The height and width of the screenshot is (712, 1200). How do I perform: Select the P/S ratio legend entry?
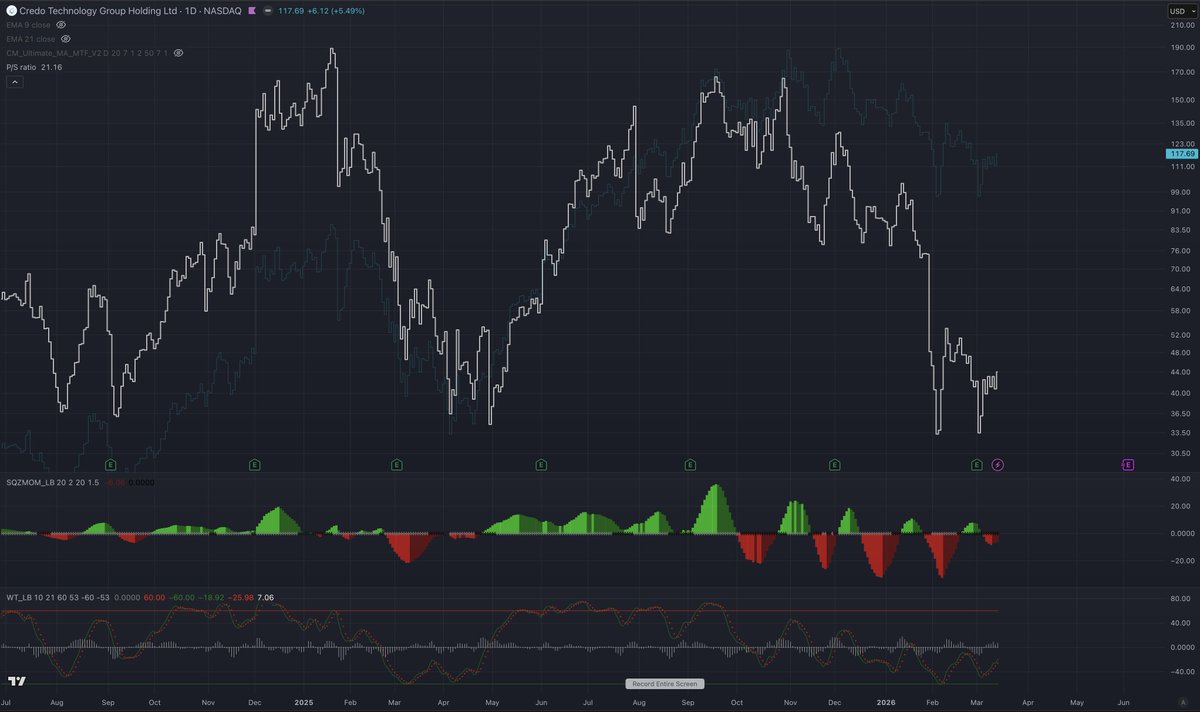coord(34,66)
